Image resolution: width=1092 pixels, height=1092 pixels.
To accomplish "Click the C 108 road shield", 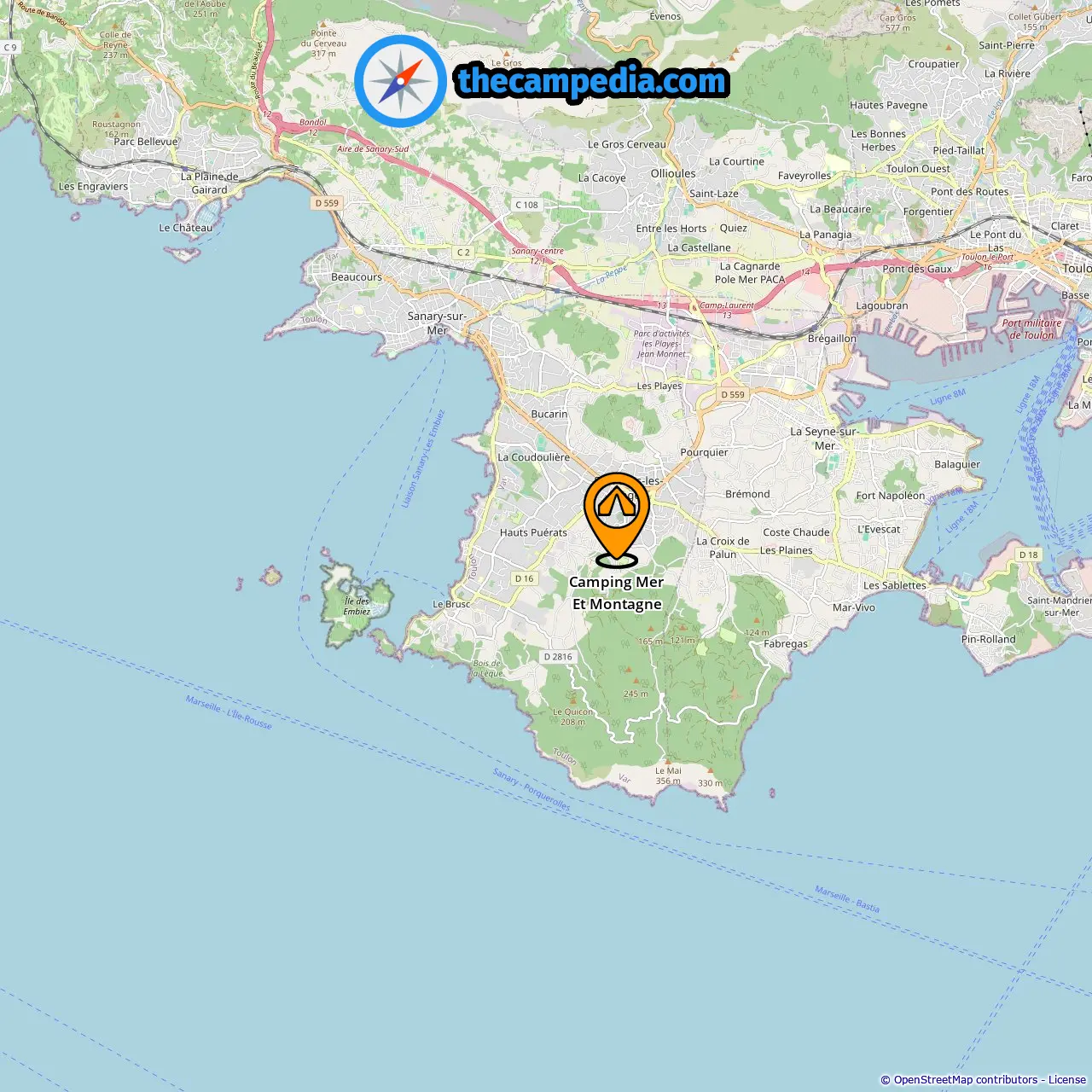I will [x=527, y=205].
